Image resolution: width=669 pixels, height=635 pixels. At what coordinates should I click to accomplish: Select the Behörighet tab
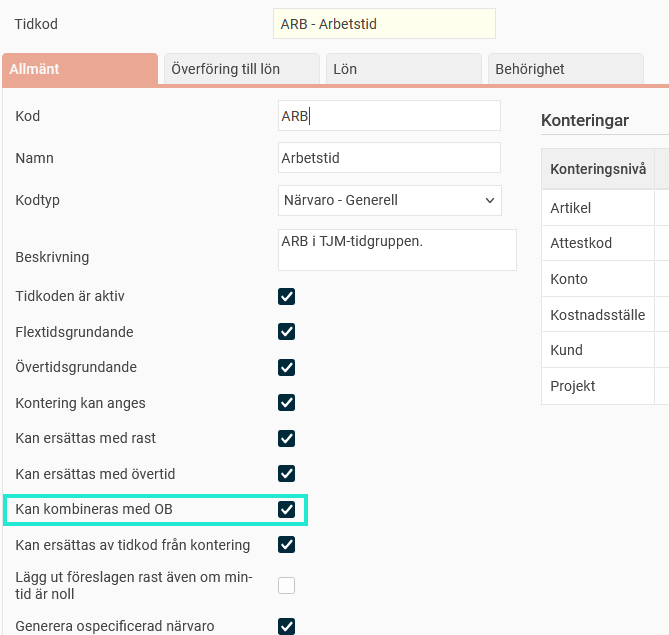point(564,69)
